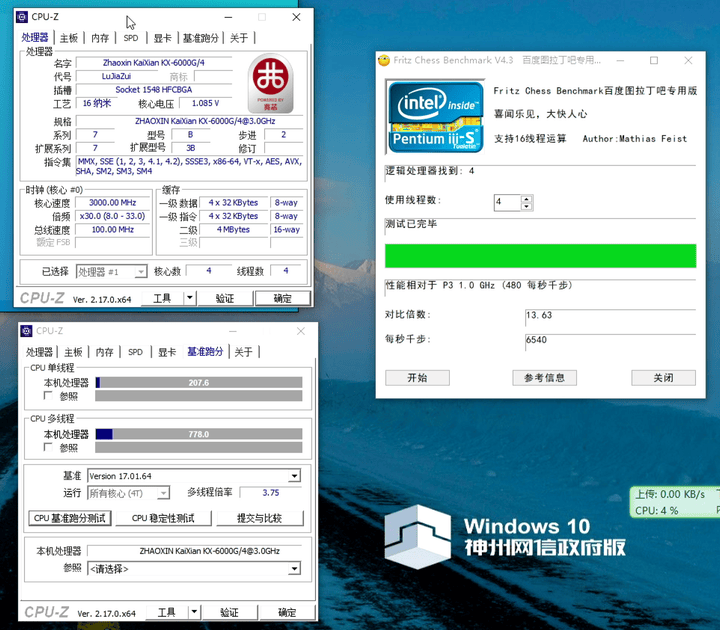Increase thread count with the up arrow
The image size is (720, 630).
click(x=527, y=198)
